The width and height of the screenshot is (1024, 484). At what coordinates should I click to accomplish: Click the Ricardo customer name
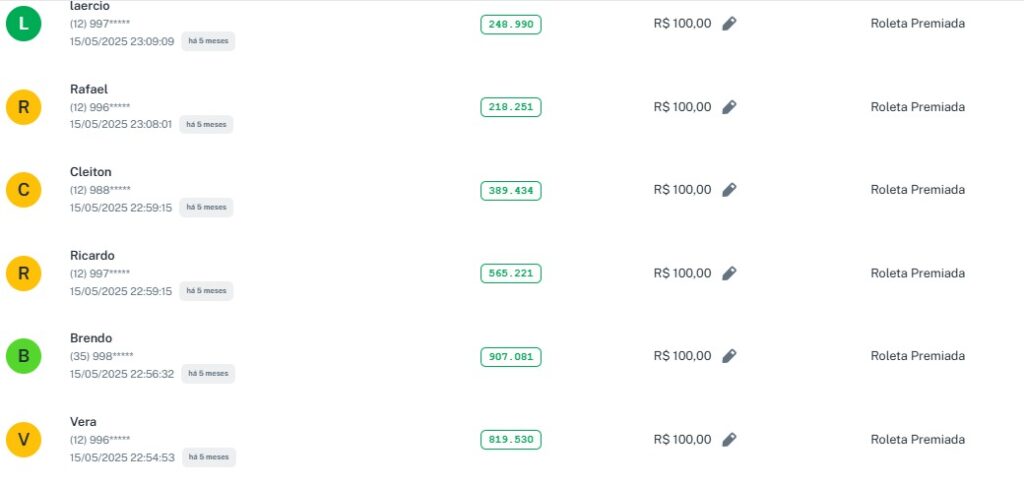point(92,255)
